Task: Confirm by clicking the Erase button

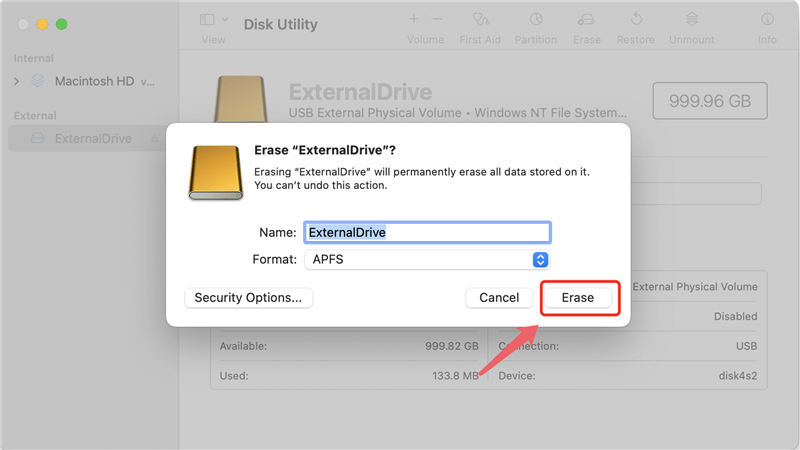Action: [578, 298]
